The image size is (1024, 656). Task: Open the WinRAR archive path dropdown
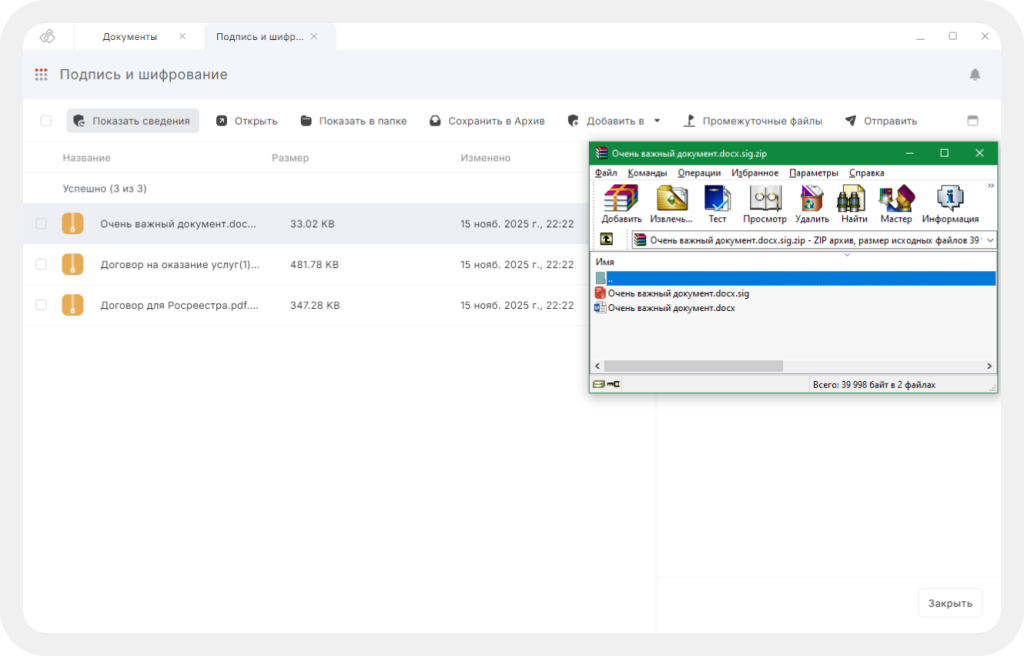pos(990,240)
